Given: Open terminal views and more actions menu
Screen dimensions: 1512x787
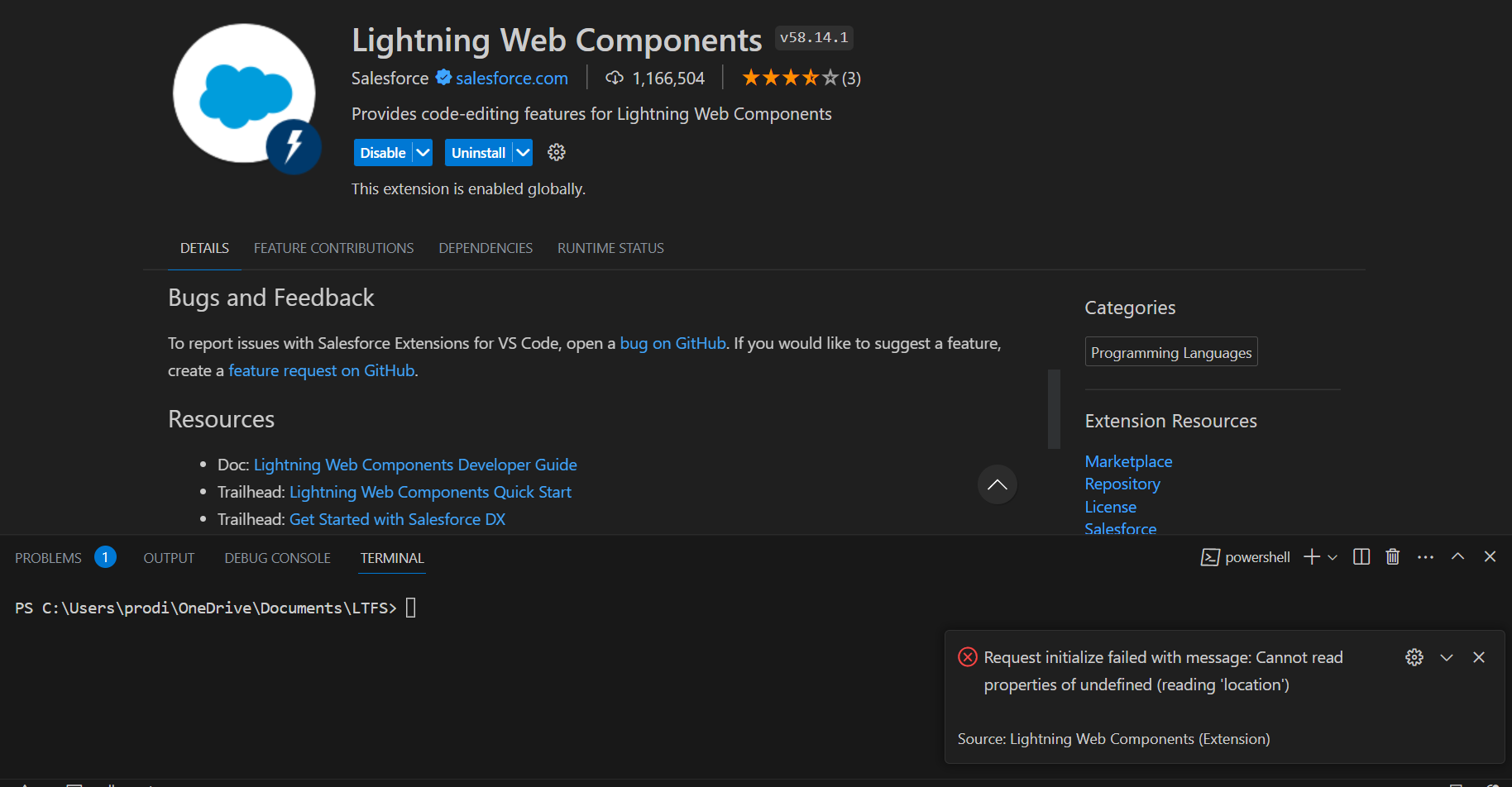Looking at the screenshot, I should [1425, 556].
